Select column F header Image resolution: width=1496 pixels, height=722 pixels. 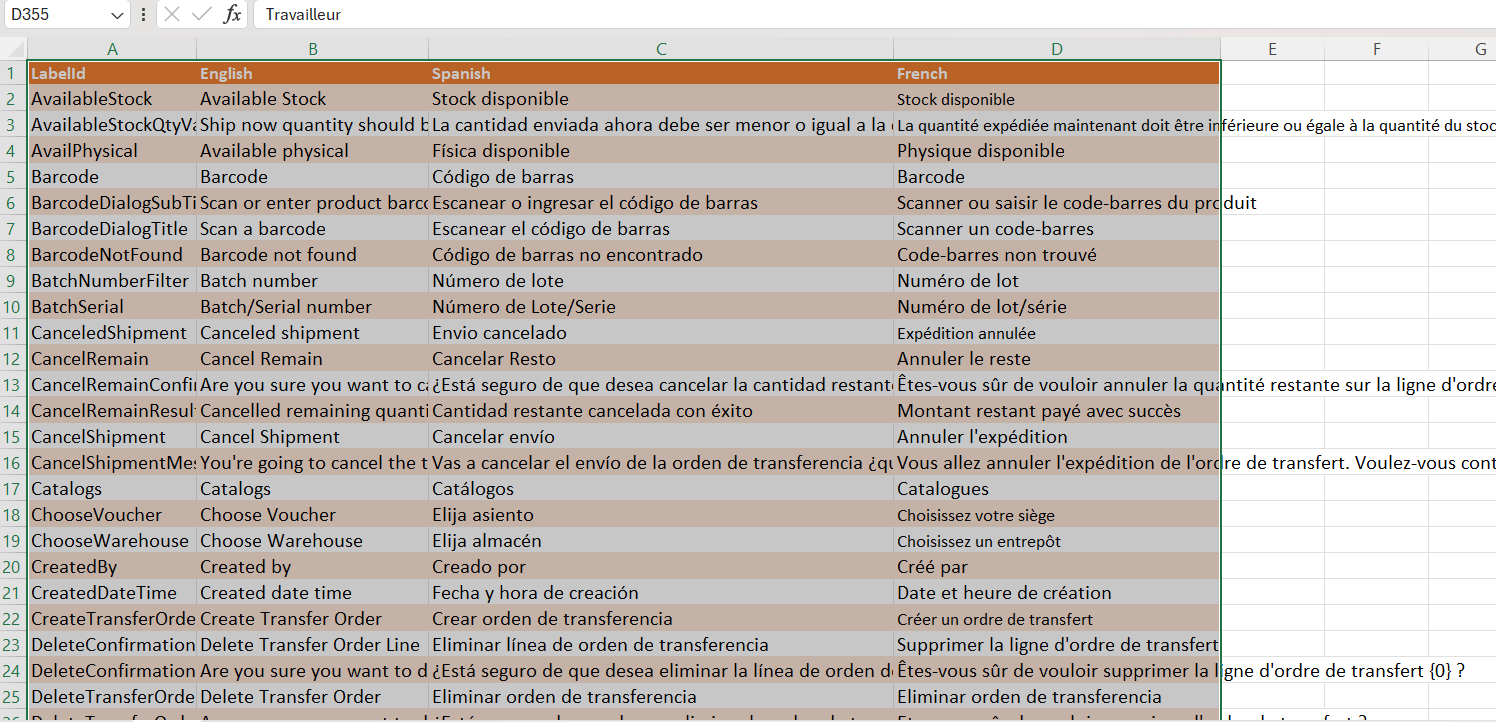tap(1376, 49)
